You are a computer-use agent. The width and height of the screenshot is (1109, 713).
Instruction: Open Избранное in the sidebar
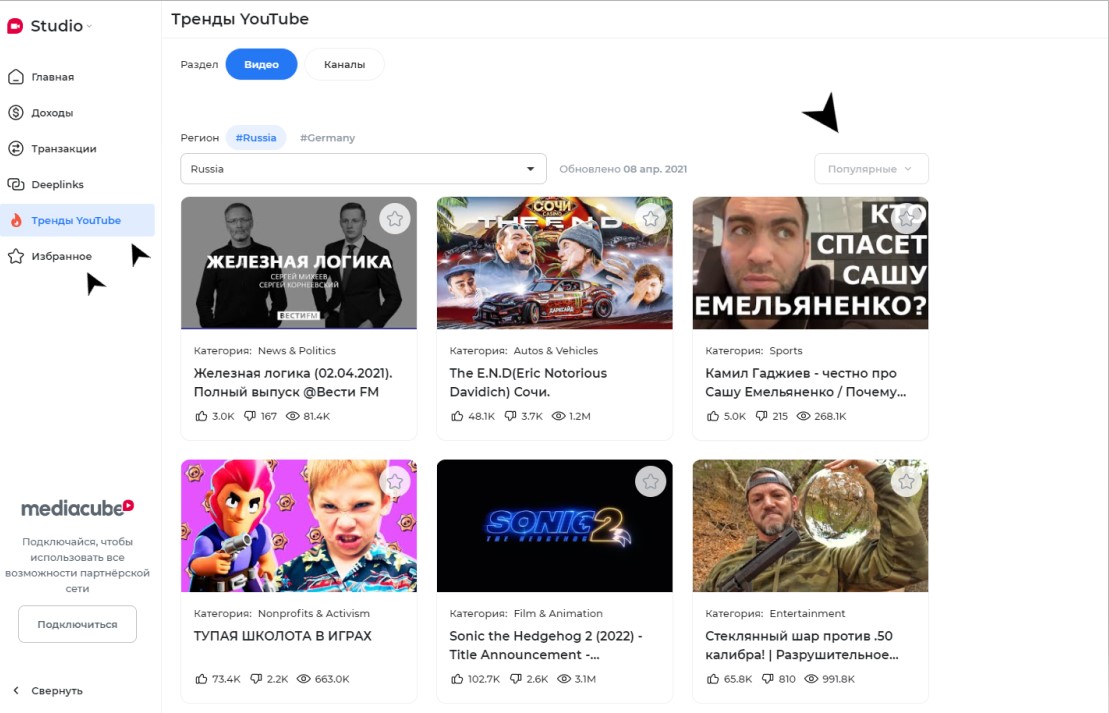[x=62, y=257]
